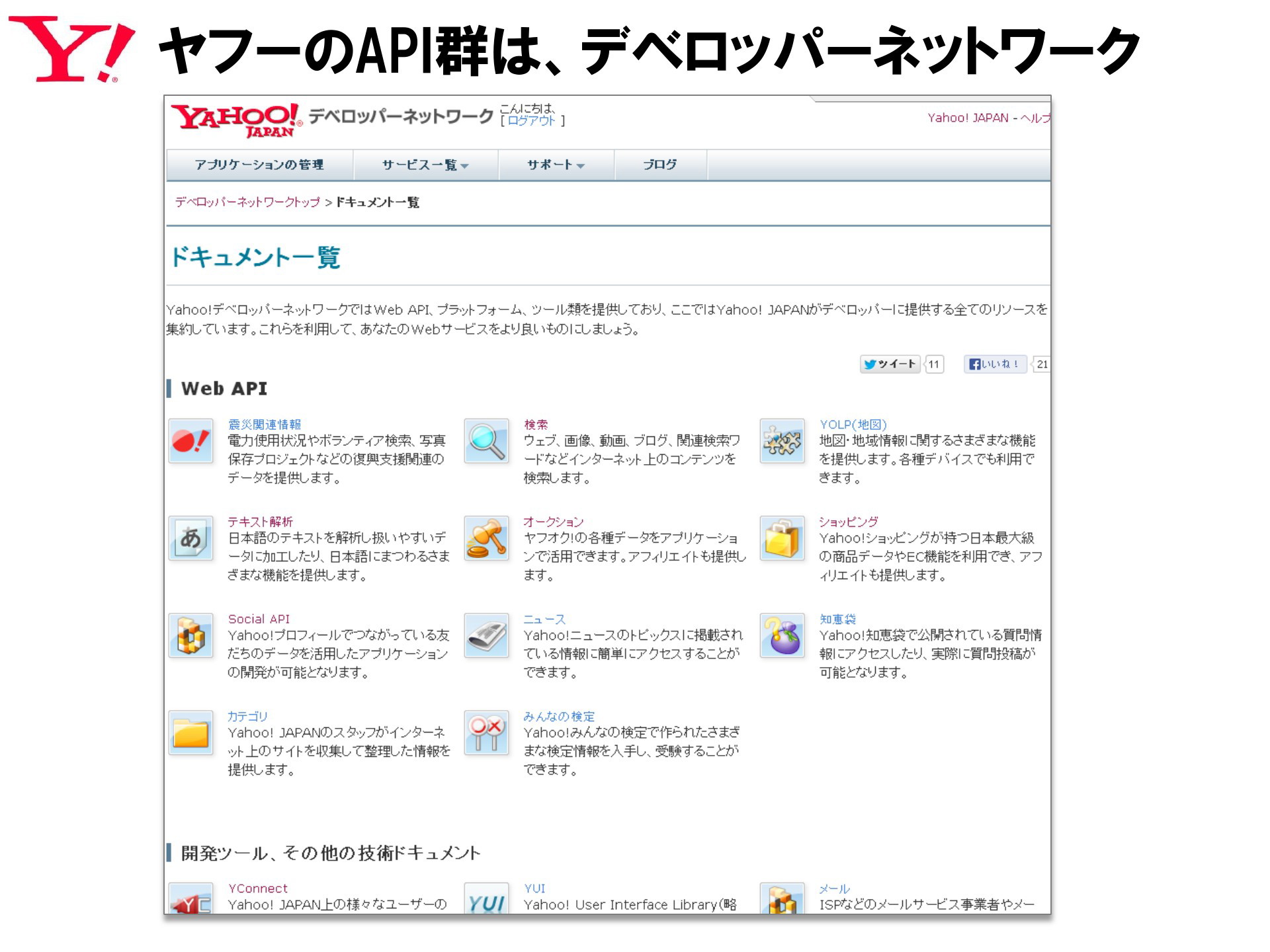Open the カテゴリ link
The image size is (1270, 952).
247,716
